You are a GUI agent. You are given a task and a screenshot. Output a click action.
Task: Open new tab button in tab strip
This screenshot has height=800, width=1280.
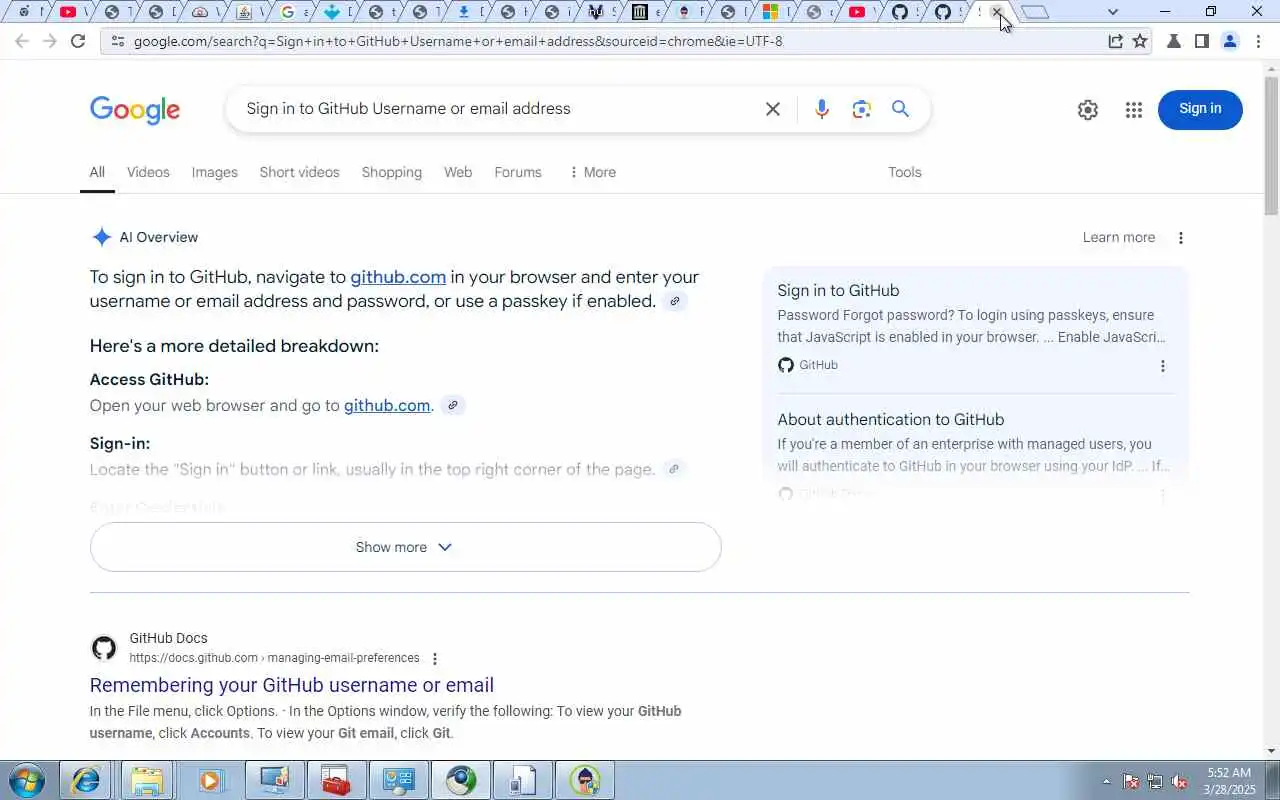pyautogui.click(x=1036, y=12)
